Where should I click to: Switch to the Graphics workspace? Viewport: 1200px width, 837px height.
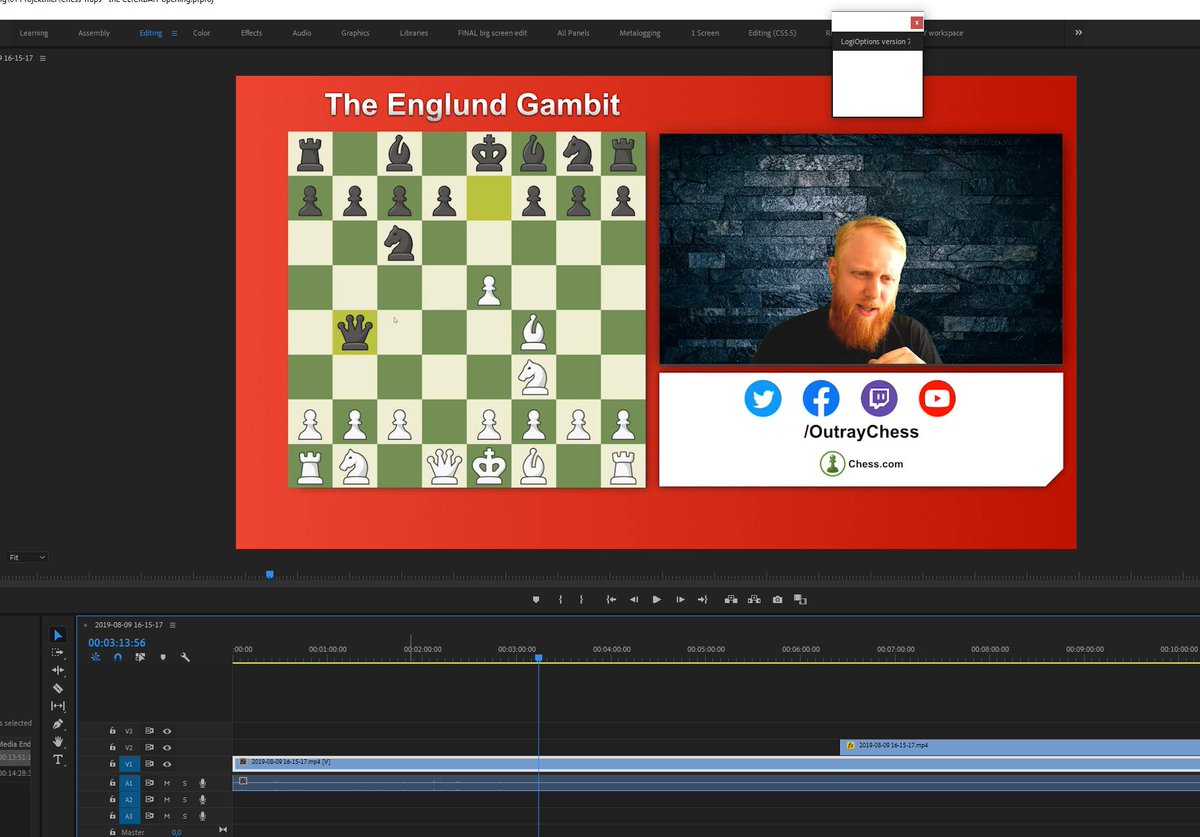355,33
